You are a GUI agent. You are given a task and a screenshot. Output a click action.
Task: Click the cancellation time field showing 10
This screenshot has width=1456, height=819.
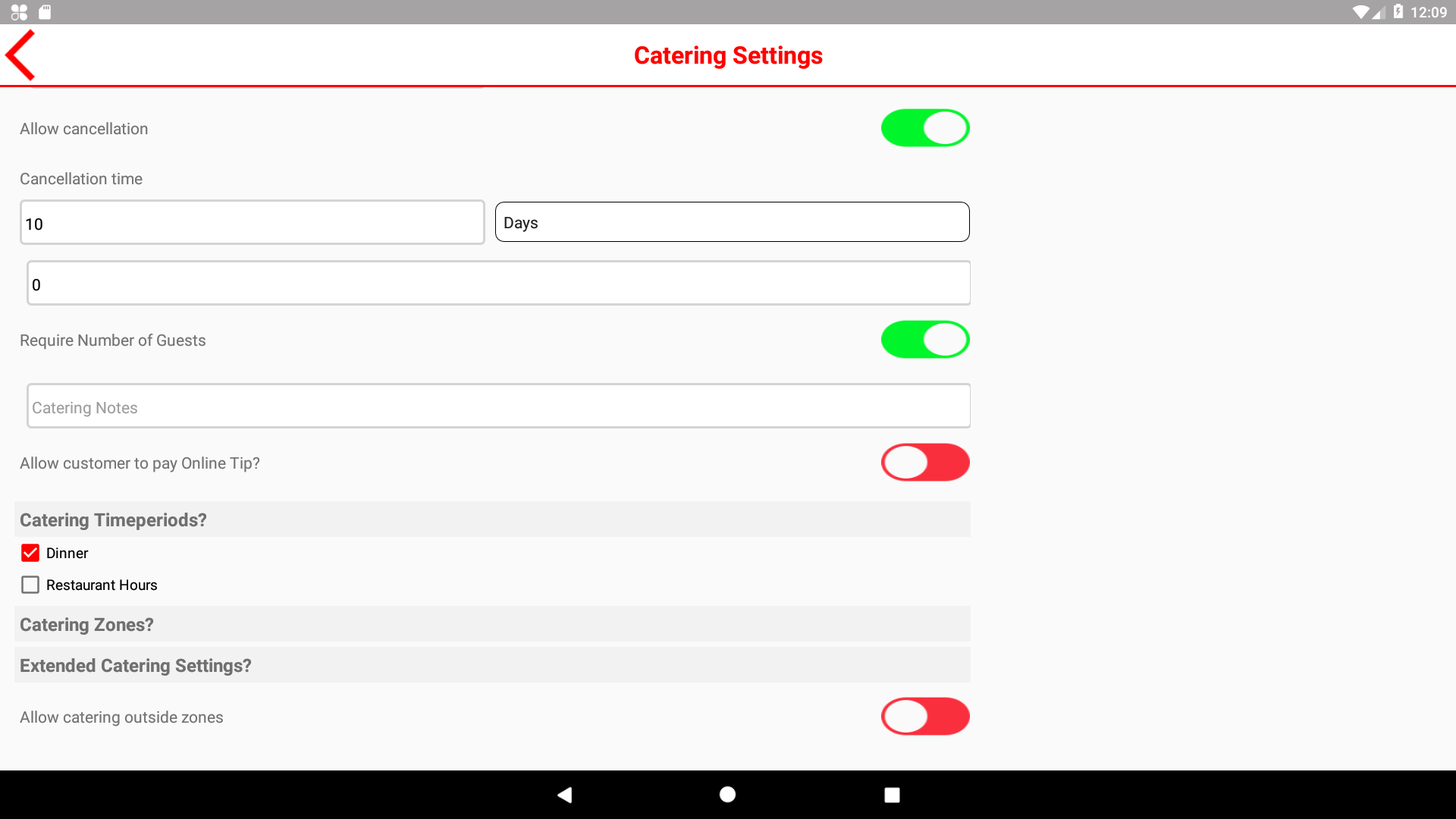click(252, 224)
